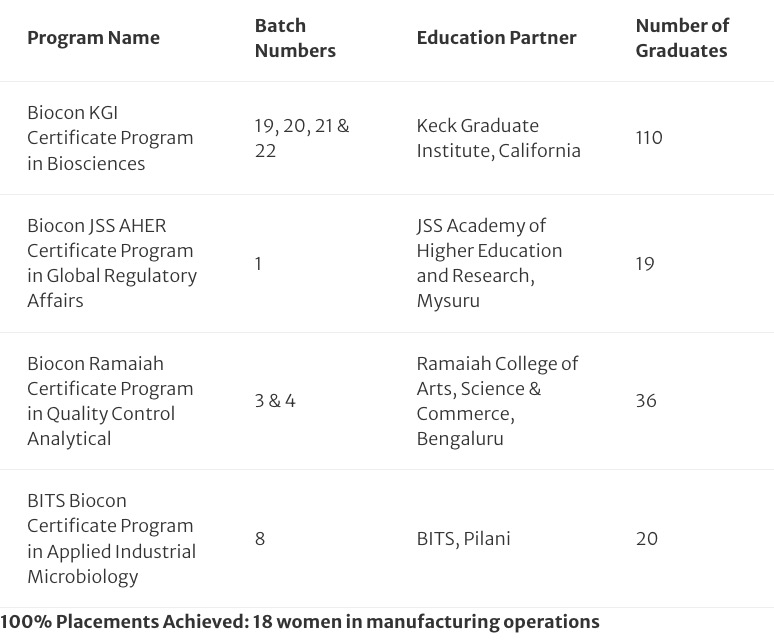Click batch number 8 cell

click(x=260, y=539)
